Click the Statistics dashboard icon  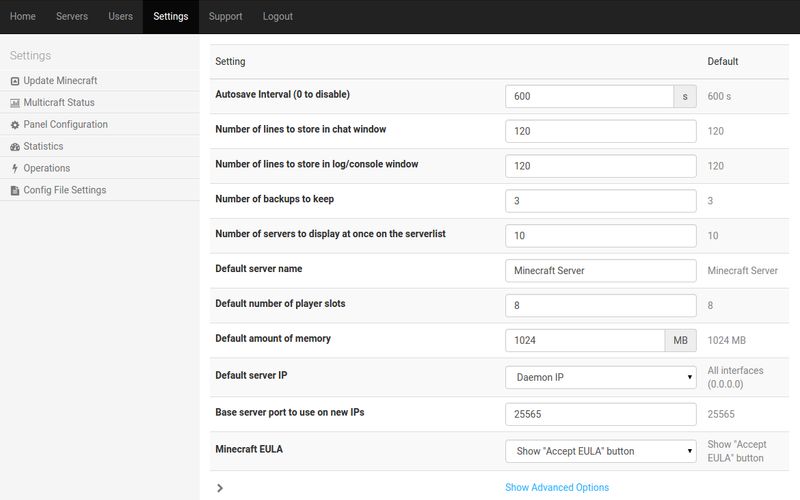click(15, 147)
